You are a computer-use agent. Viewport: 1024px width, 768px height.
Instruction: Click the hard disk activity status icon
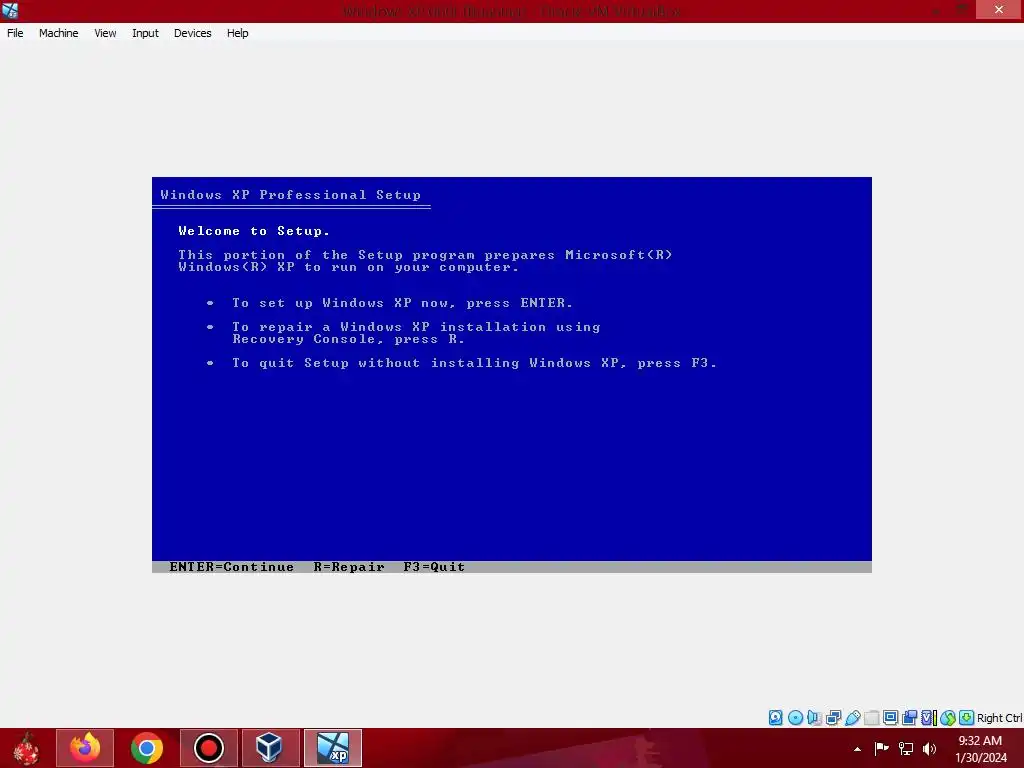click(775, 718)
